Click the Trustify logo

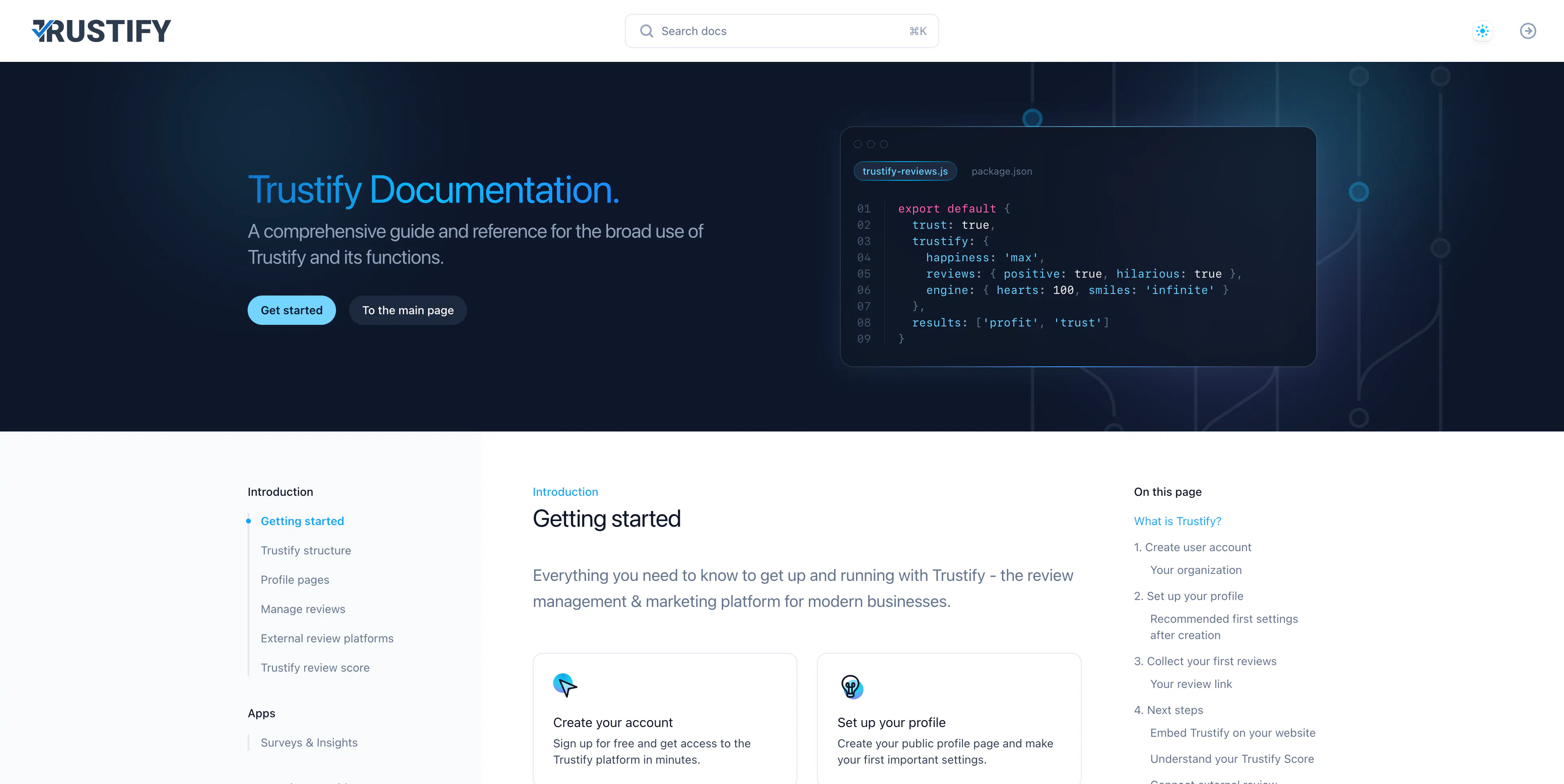pyautogui.click(x=101, y=31)
